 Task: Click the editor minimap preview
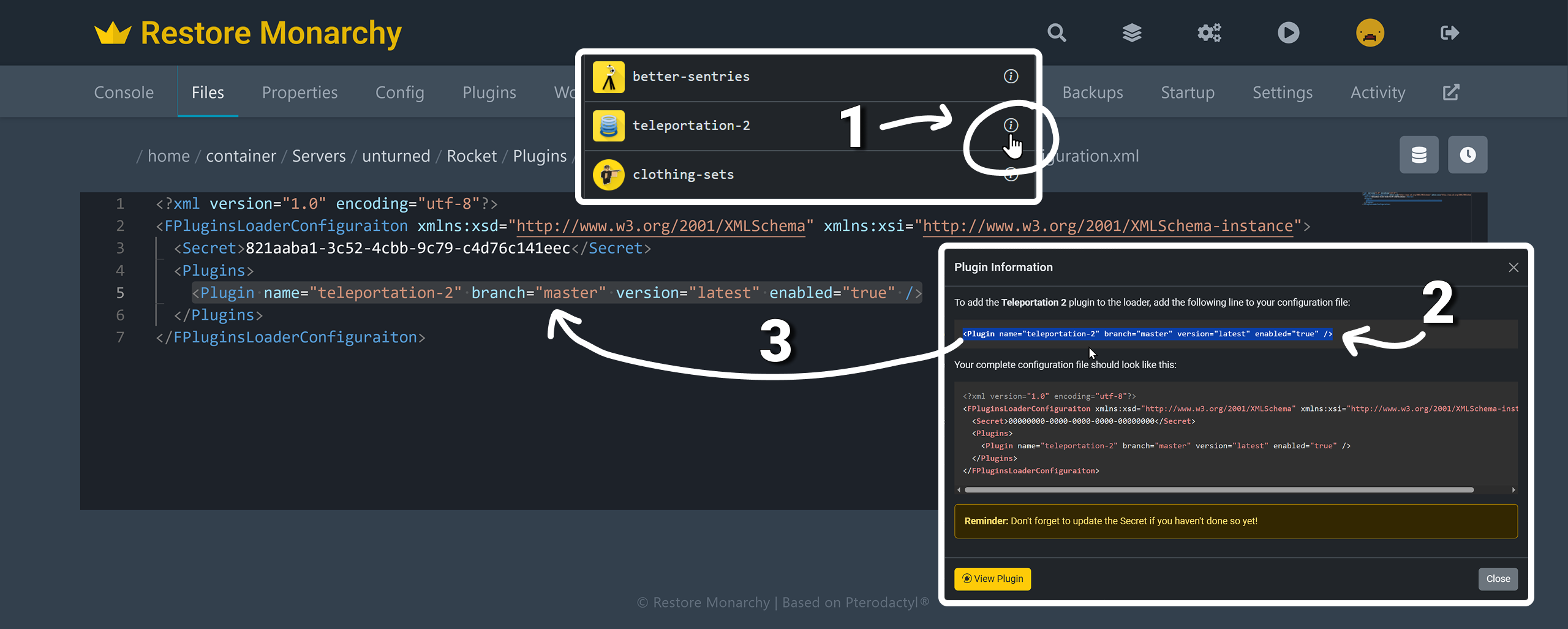pos(1417,199)
